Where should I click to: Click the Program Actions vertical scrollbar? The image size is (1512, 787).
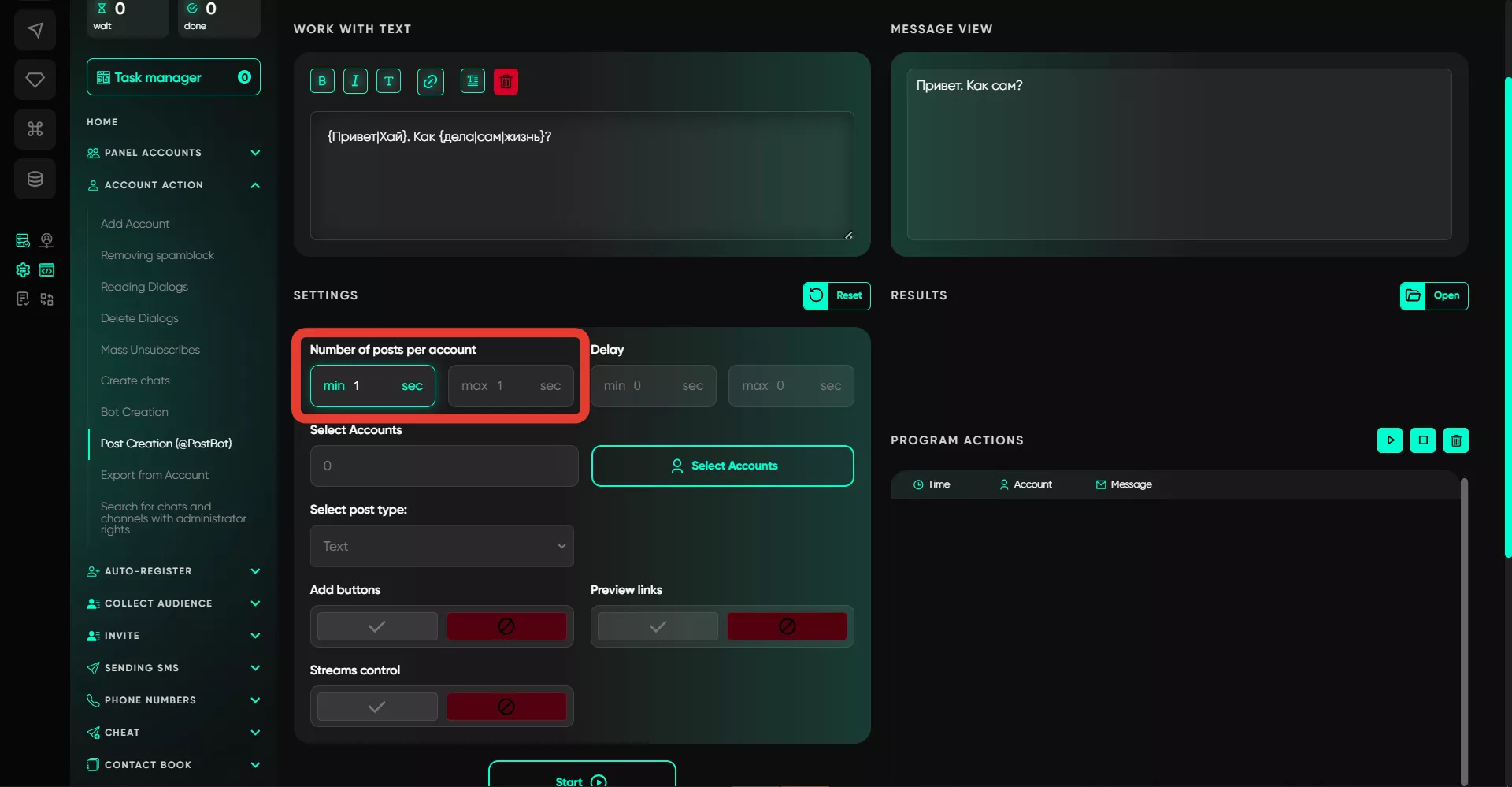pyautogui.click(x=1464, y=630)
